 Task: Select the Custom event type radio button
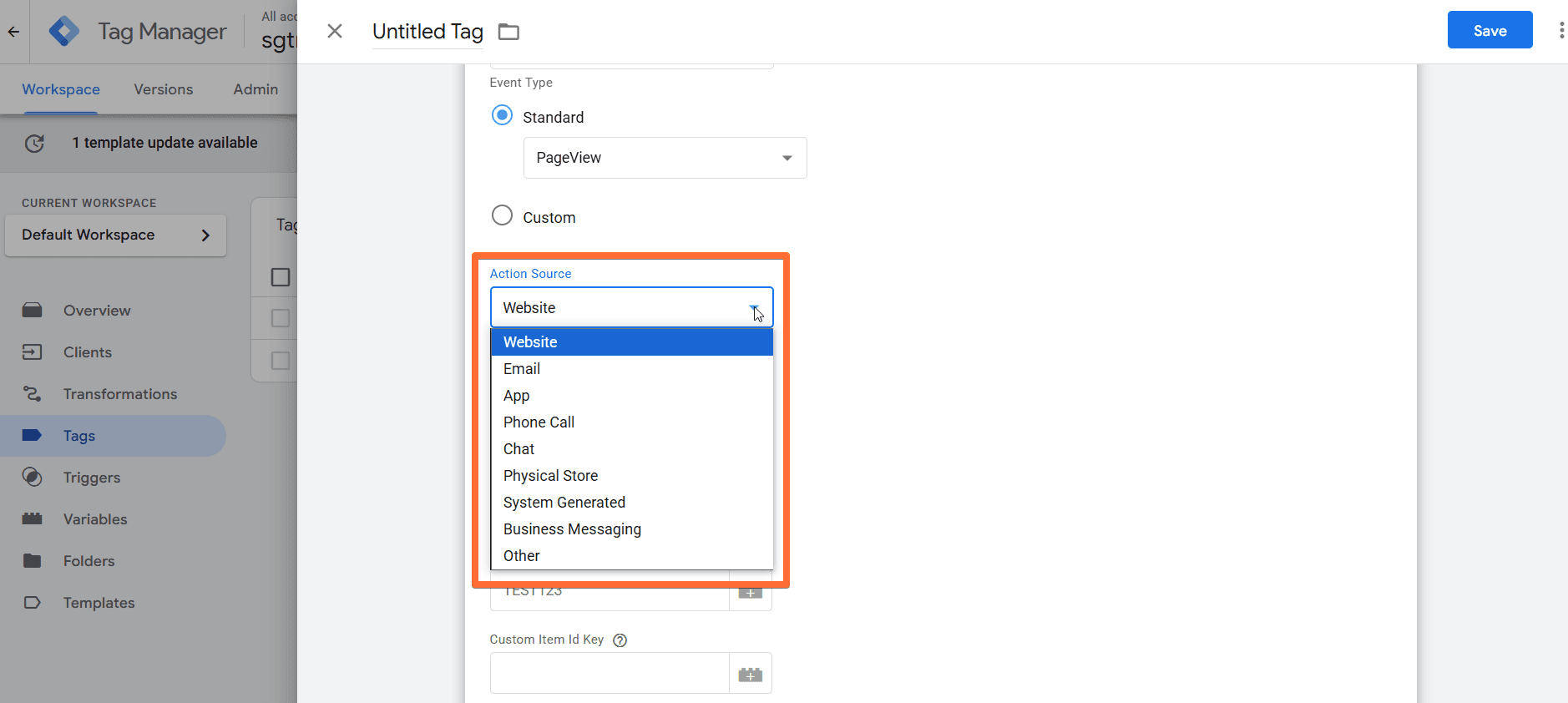click(502, 215)
